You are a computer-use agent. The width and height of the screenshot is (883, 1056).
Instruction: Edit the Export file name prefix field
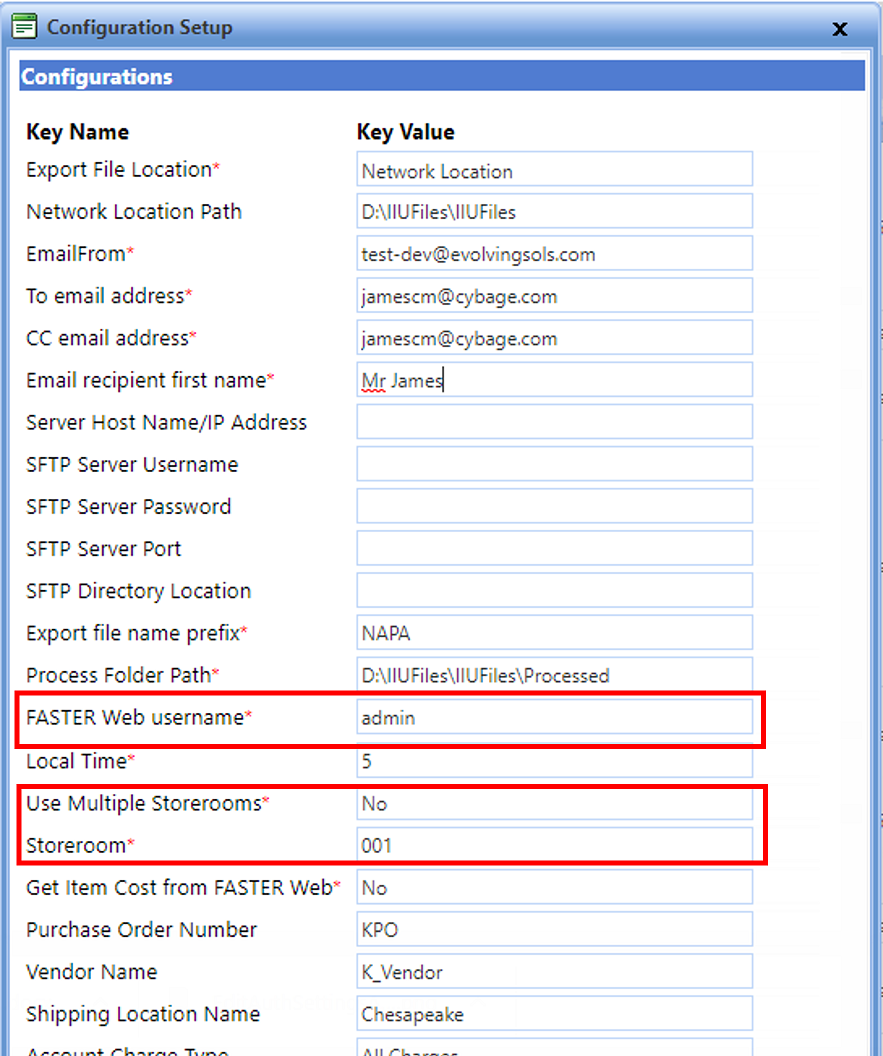tap(554, 632)
